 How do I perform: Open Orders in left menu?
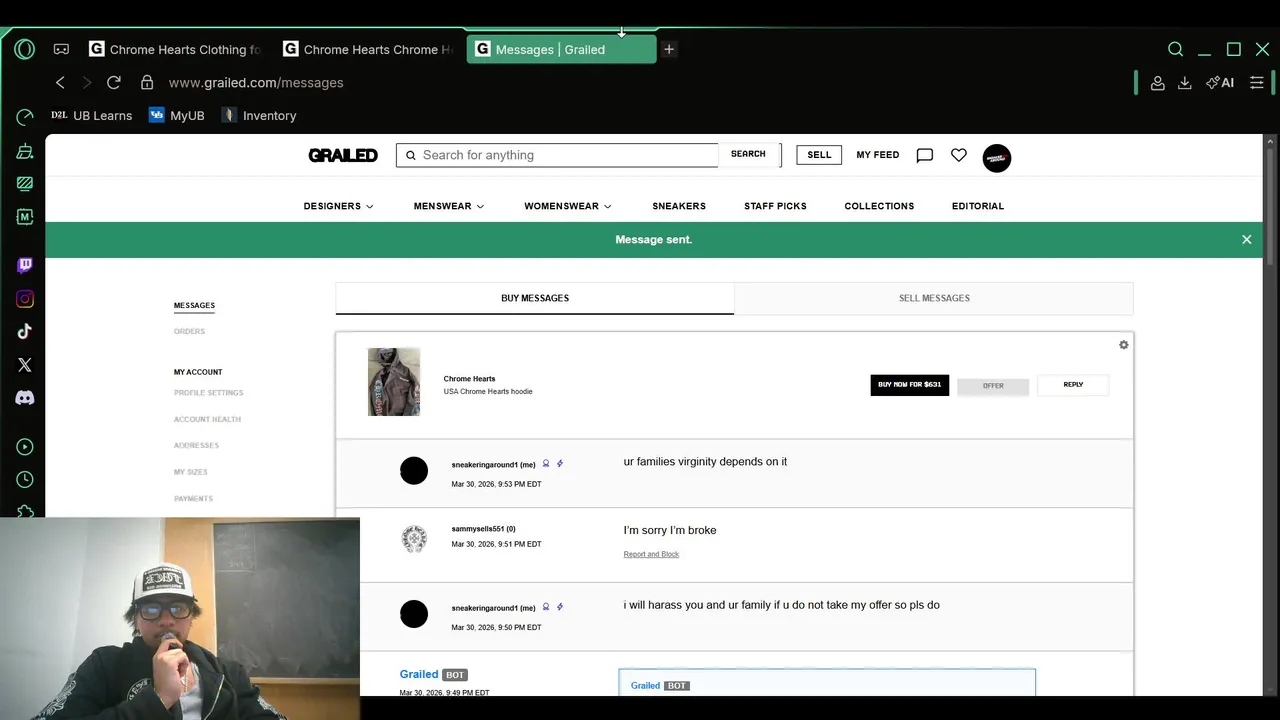click(x=189, y=332)
